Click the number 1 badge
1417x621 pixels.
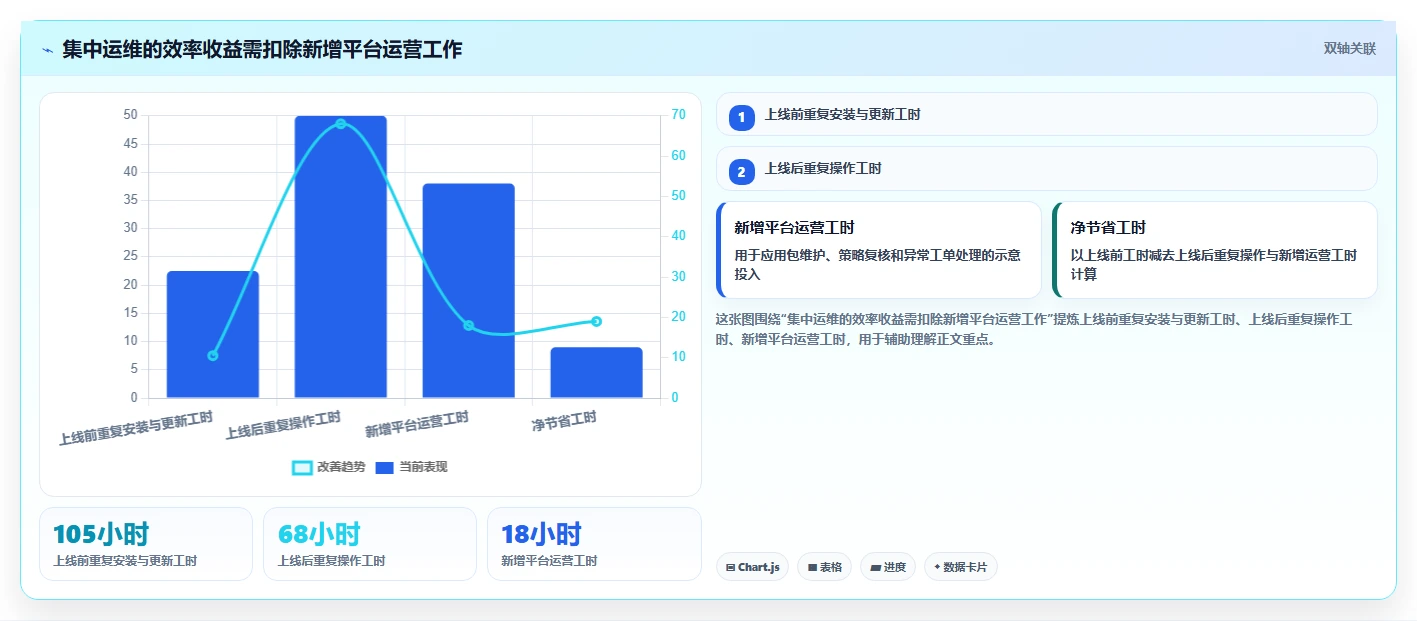point(741,118)
